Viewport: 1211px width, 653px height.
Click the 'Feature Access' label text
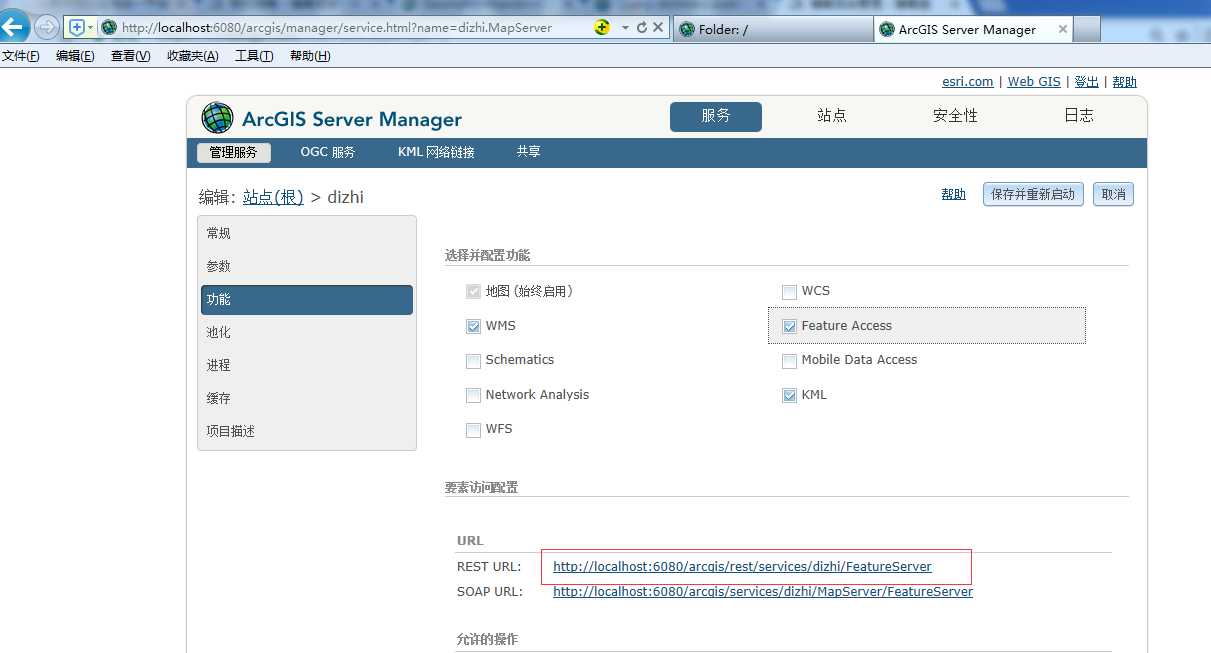click(x=846, y=326)
